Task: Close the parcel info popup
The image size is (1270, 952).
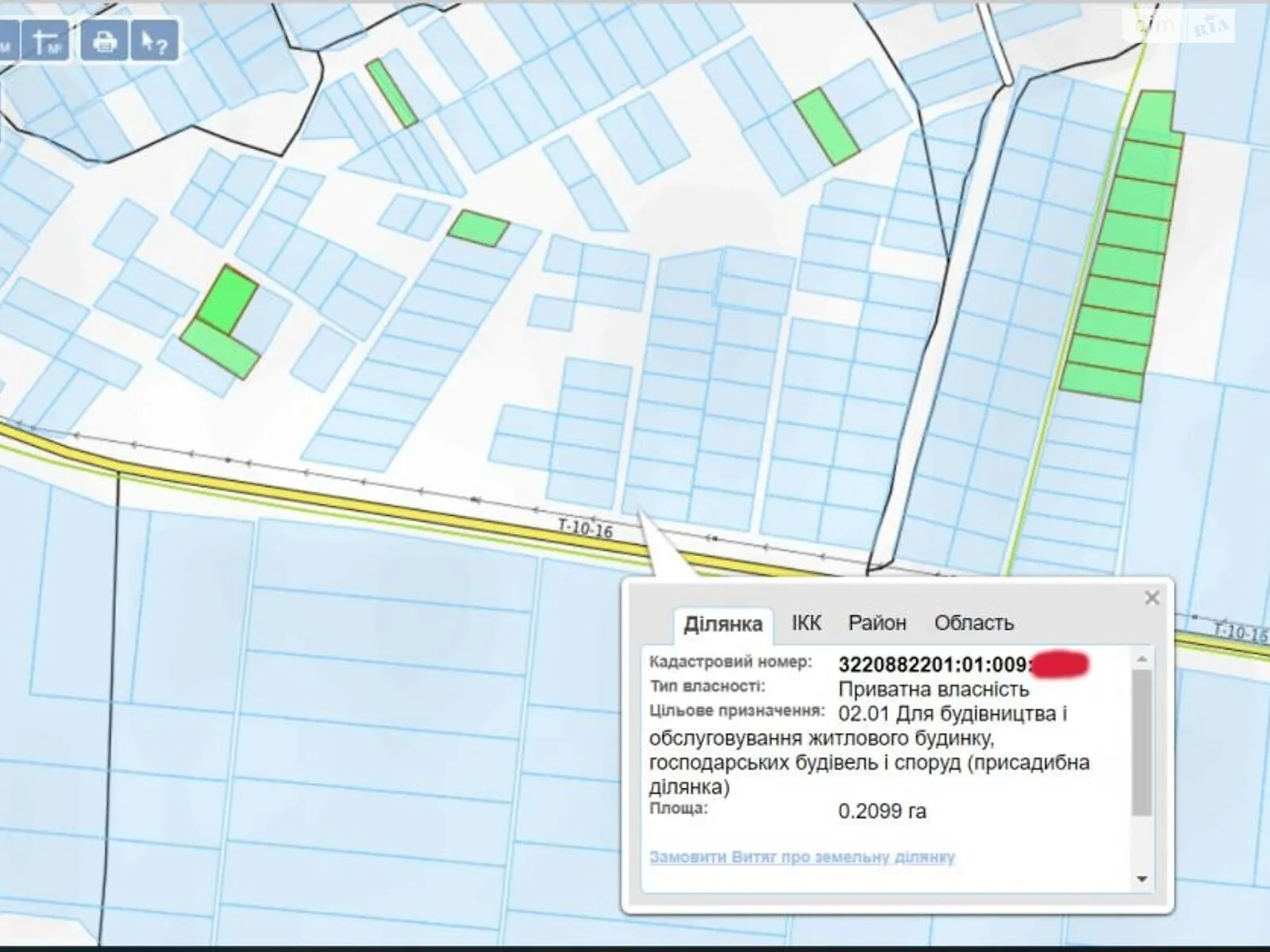Action: (1152, 597)
